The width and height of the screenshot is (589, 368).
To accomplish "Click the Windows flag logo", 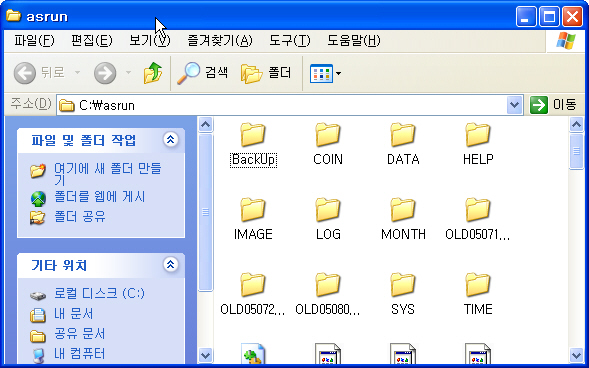I will (566, 41).
